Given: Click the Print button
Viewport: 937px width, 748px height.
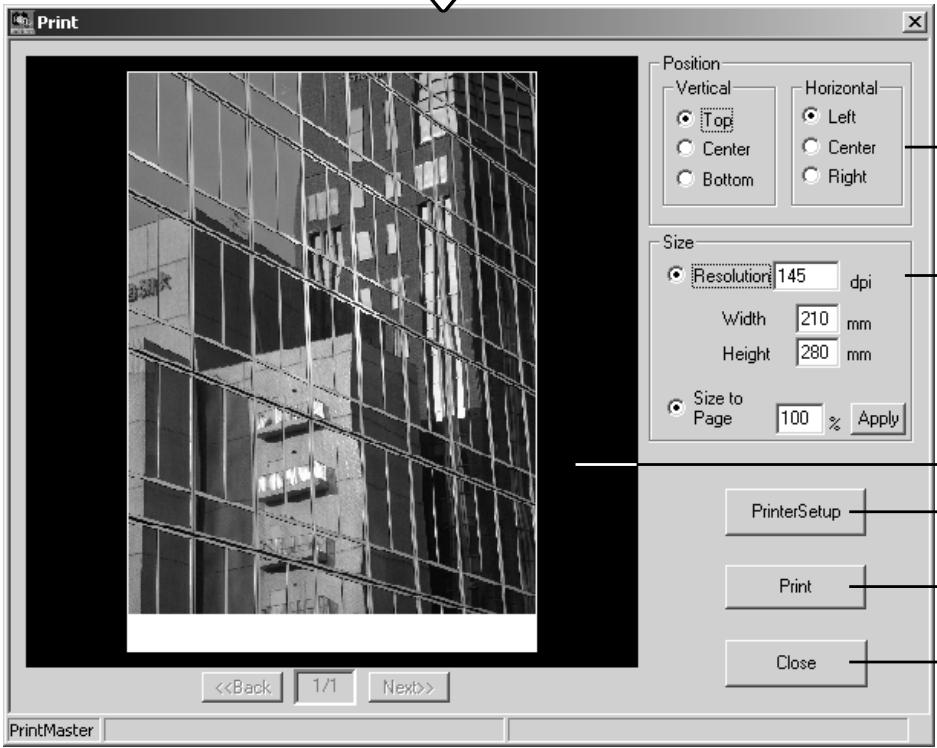Looking at the screenshot, I should point(795,587).
